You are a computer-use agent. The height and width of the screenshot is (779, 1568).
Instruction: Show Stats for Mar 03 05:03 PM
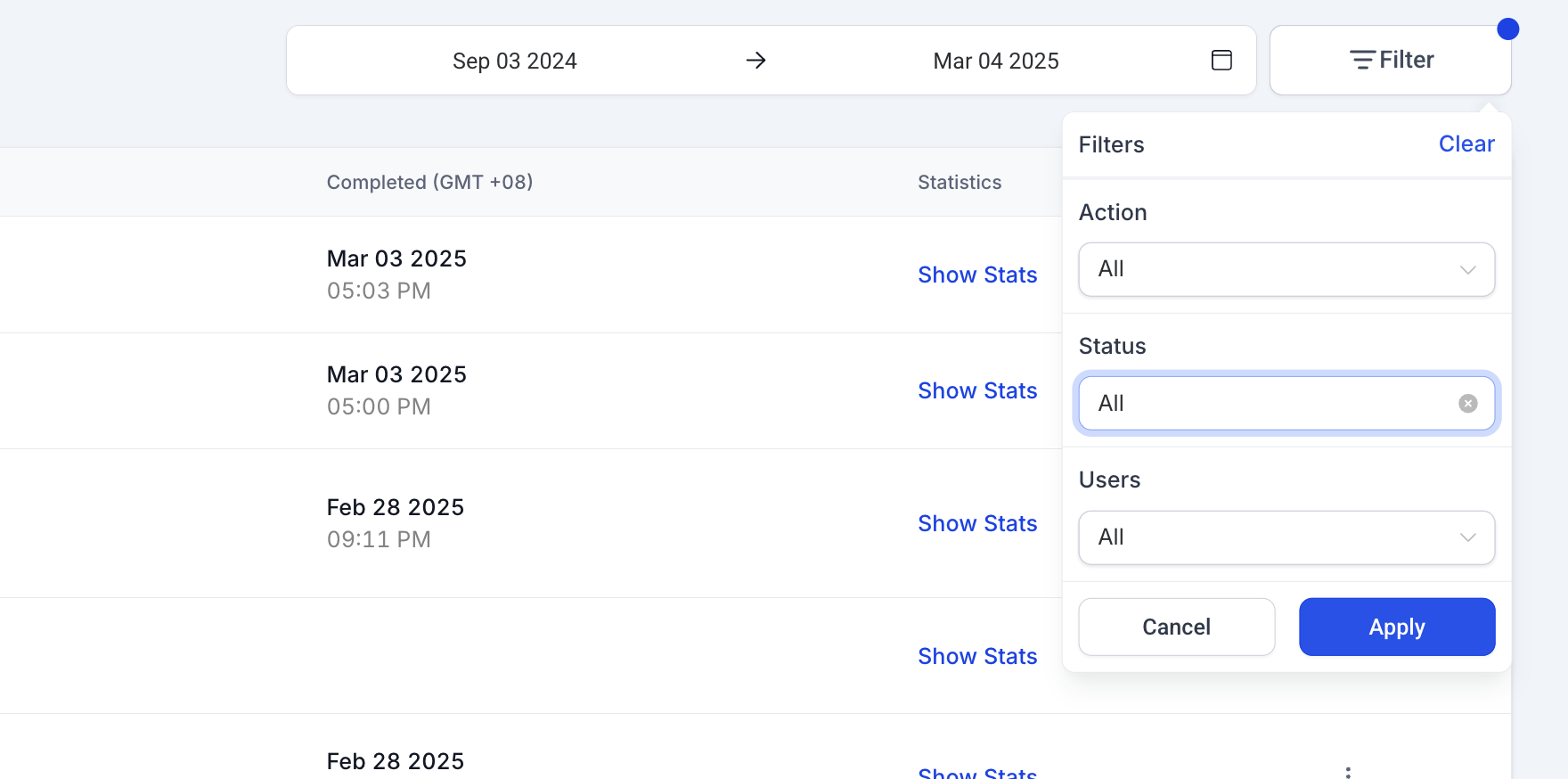[977, 275]
